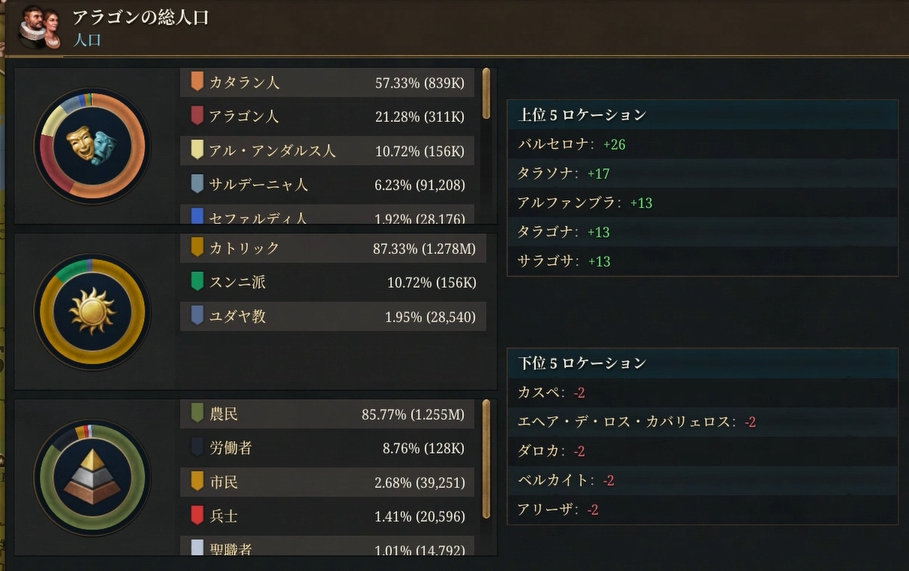Click the green Sunni religion shield icon

tap(197, 282)
